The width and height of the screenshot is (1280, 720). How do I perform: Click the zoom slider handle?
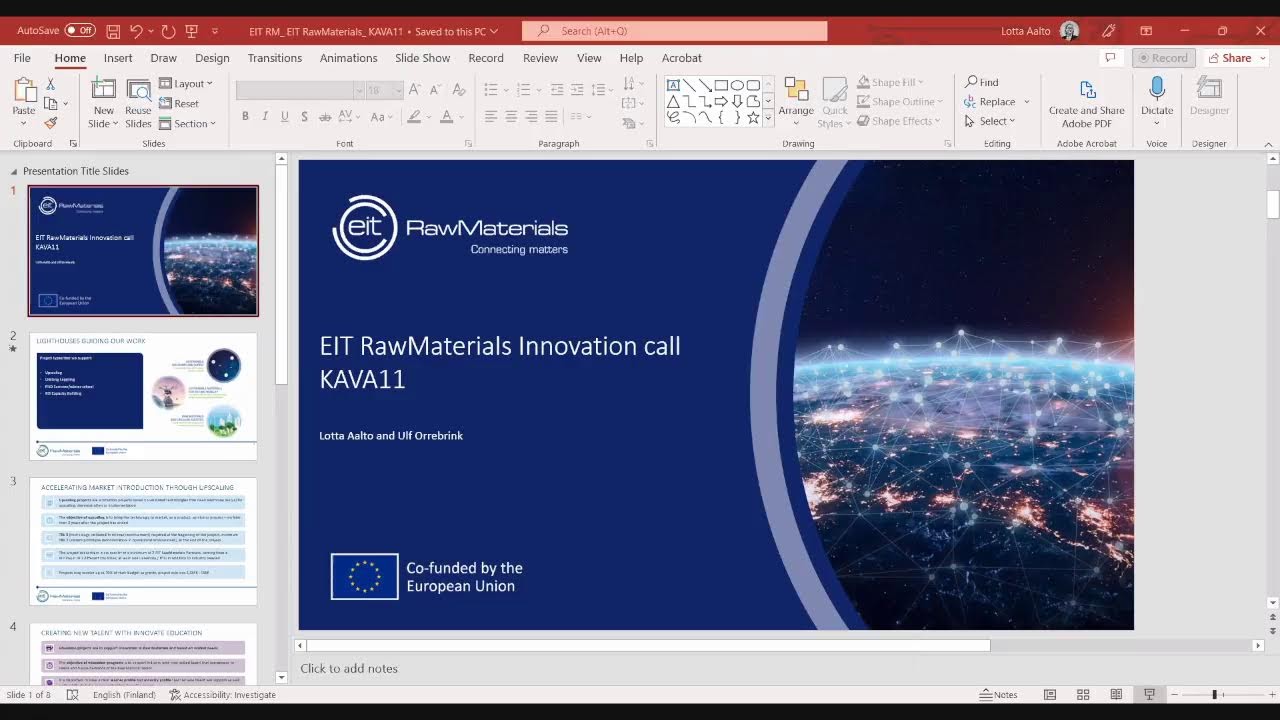[1214, 694]
